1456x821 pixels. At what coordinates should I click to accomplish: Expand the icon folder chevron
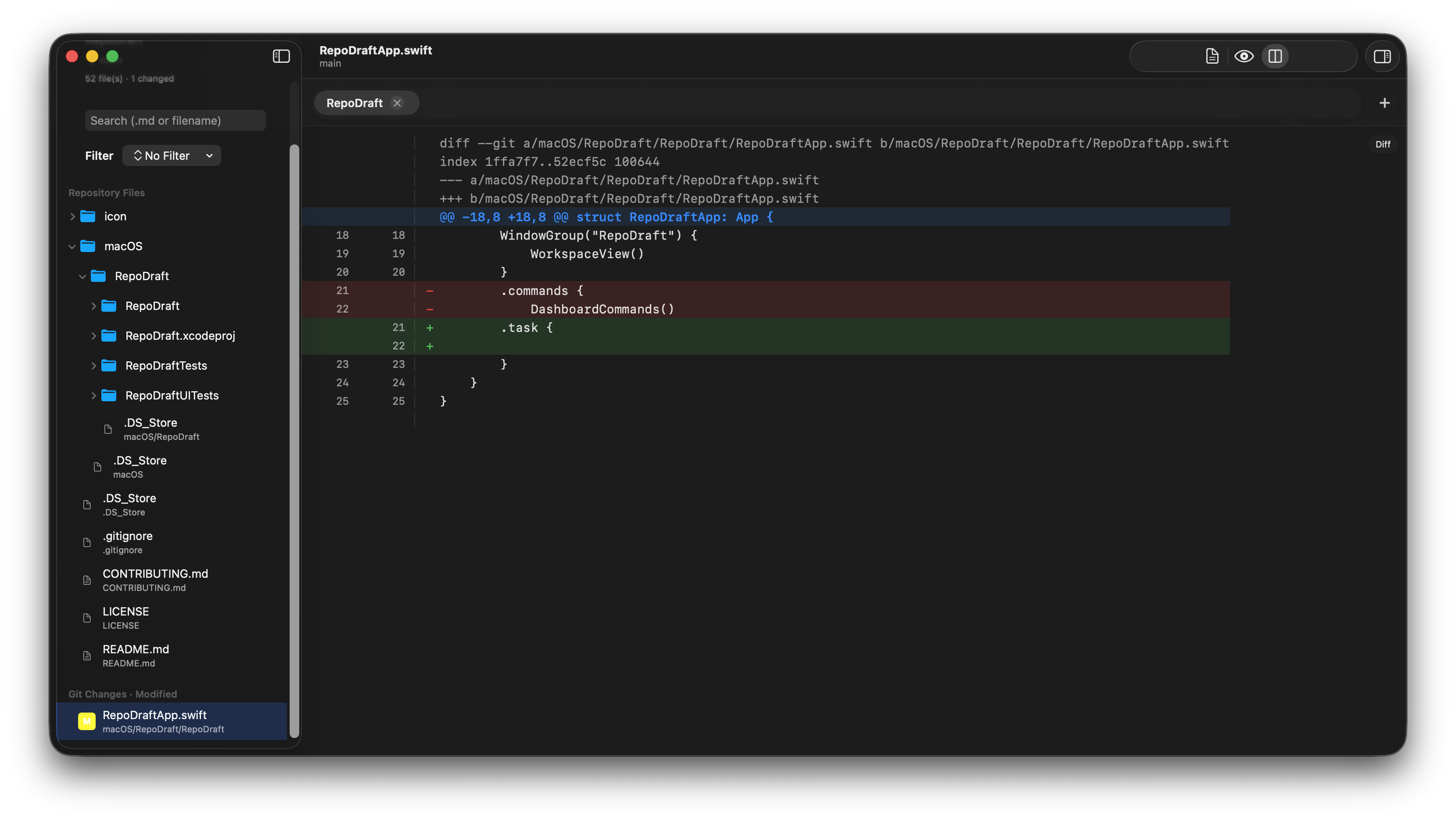[72, 216]
